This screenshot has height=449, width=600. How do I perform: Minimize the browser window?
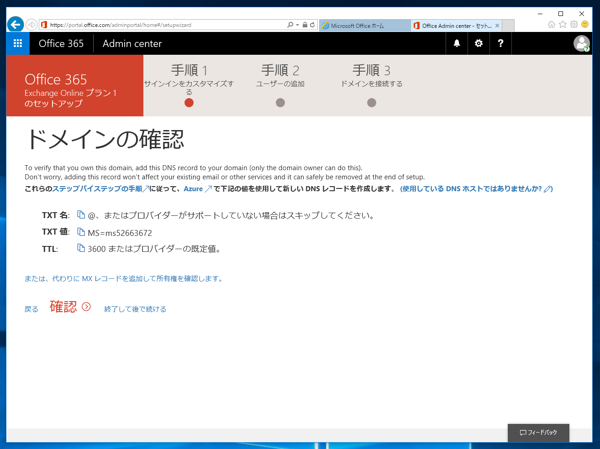[540, 14]
